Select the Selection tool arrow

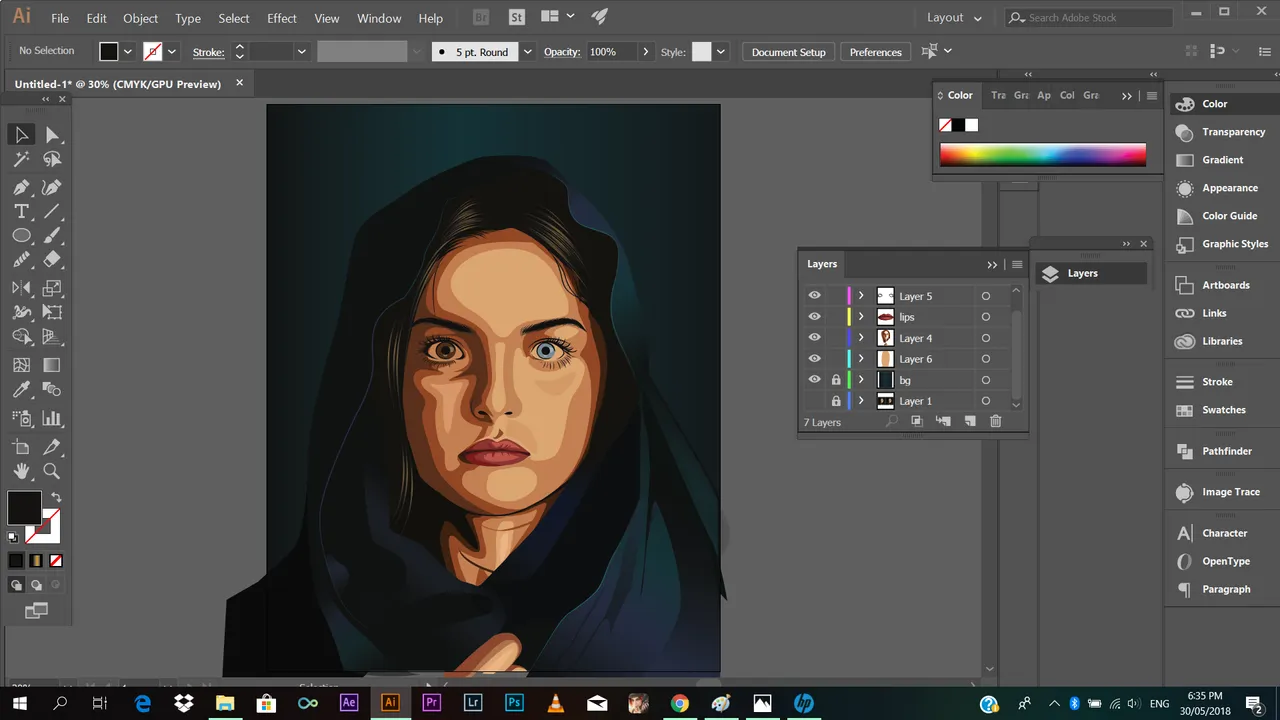(x=21, y=134)
